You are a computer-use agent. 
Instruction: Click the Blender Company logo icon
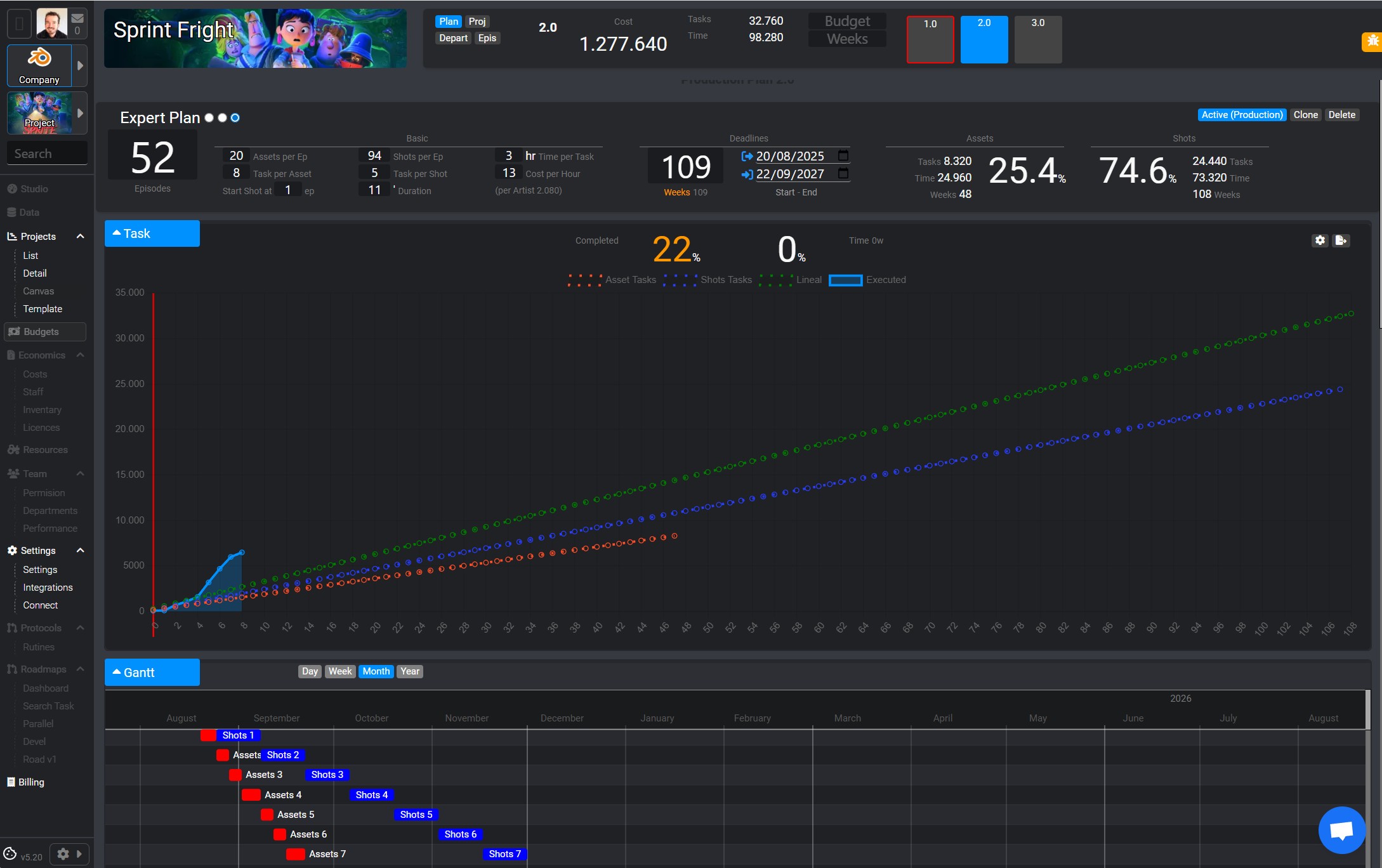tap(39, 58)
